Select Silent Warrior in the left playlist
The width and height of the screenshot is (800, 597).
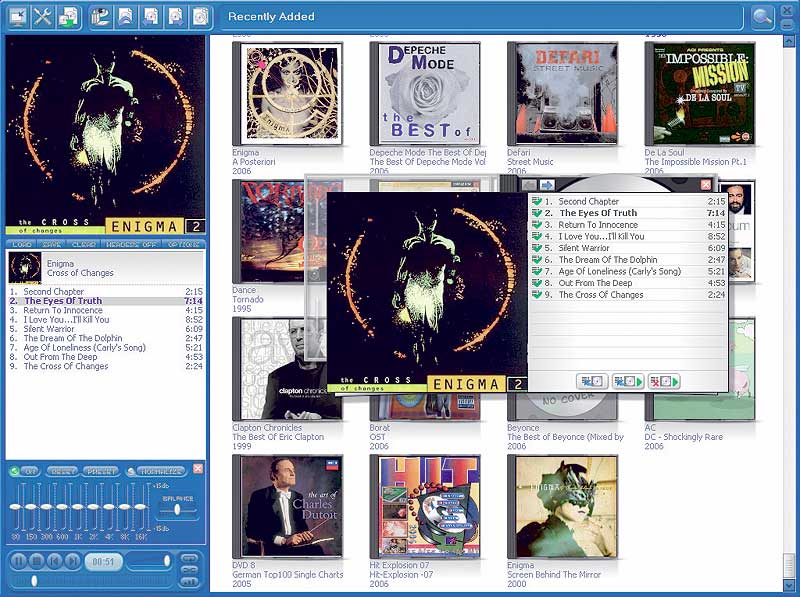(106, 329)
